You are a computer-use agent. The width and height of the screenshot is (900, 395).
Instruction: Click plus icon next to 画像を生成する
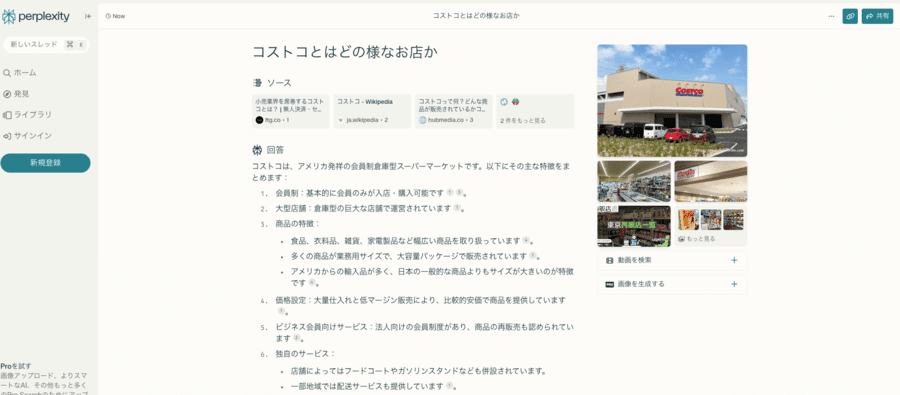[x=734, y=284]
